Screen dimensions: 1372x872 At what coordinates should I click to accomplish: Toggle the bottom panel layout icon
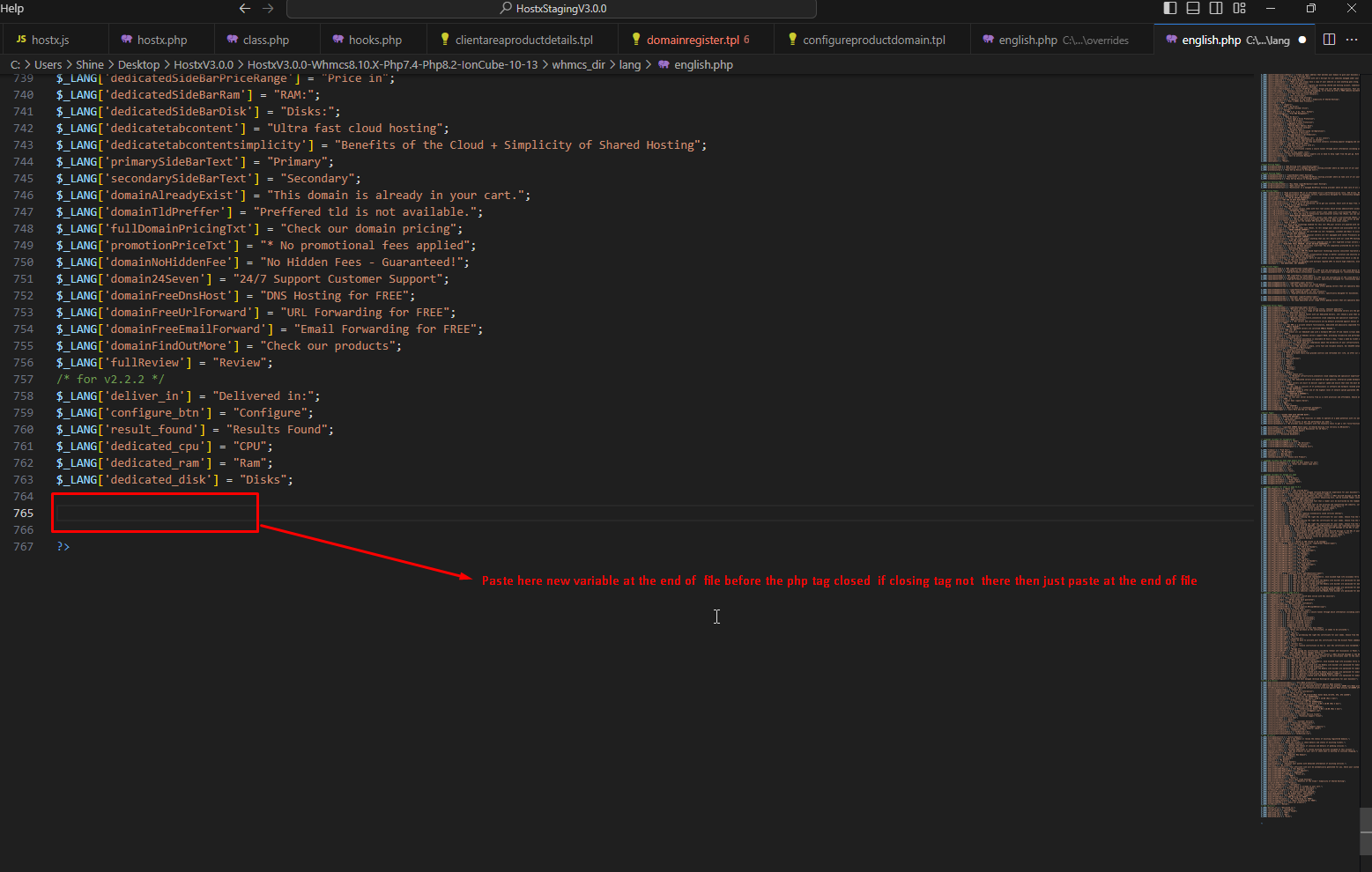[1193, 8]
